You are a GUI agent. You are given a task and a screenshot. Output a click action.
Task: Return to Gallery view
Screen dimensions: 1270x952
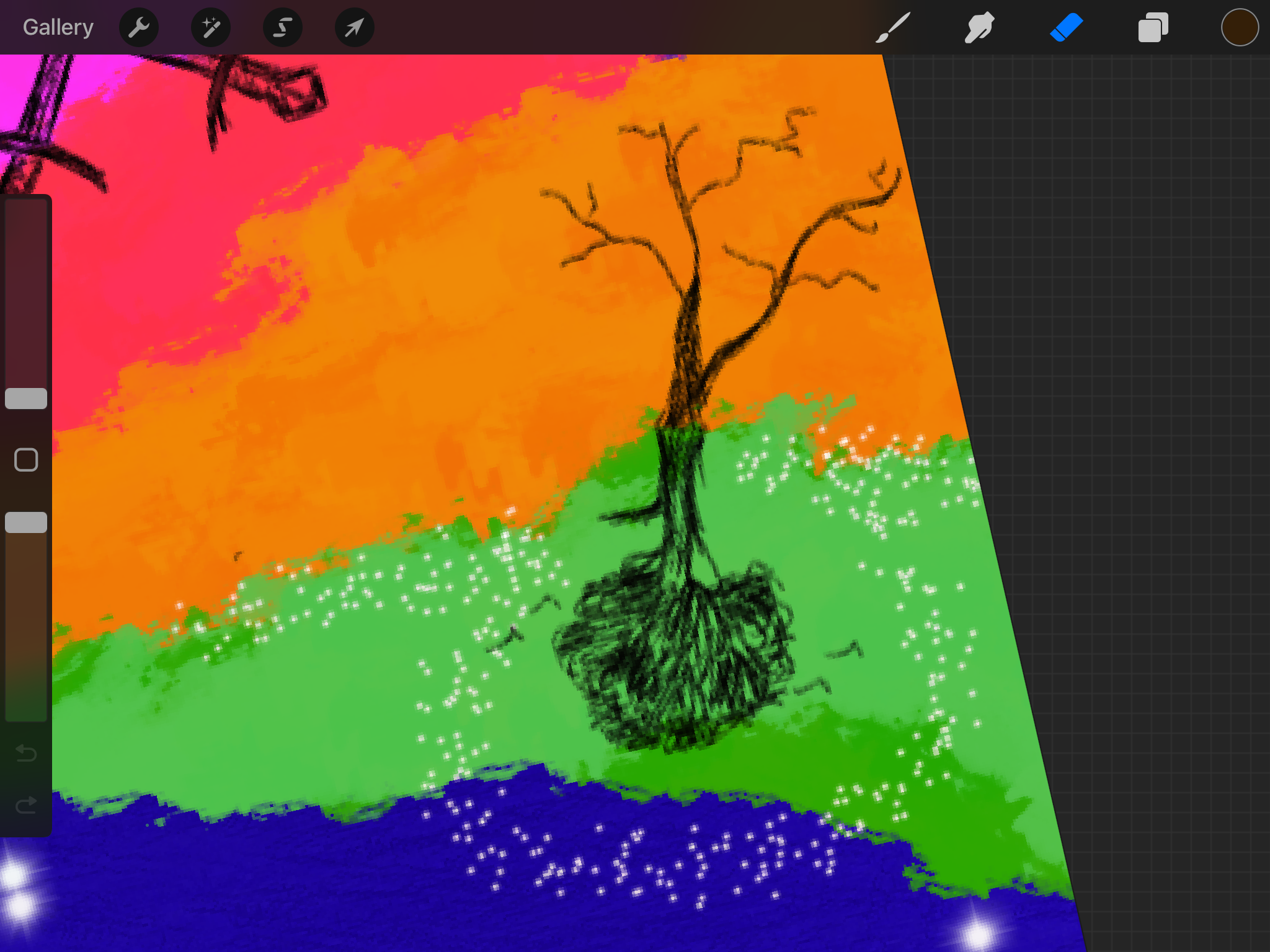click(58, 28)
